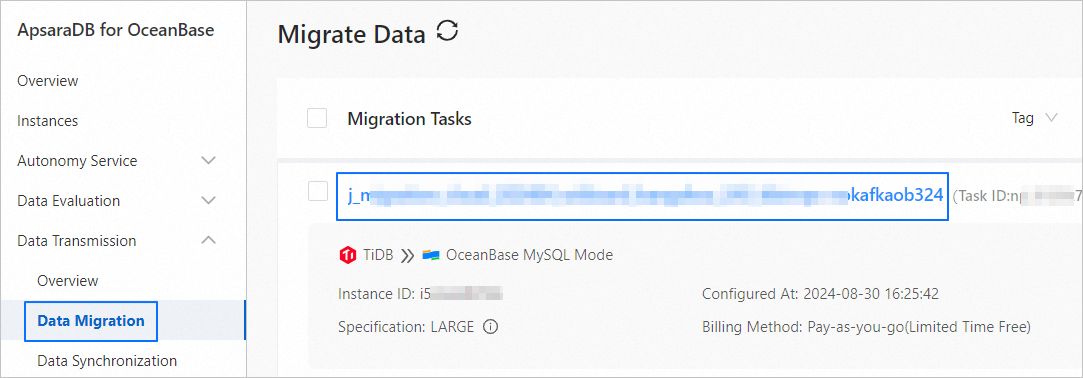
Task: Check the Migration Tasks select-all checkbox
Action: [x=317, y=118]
